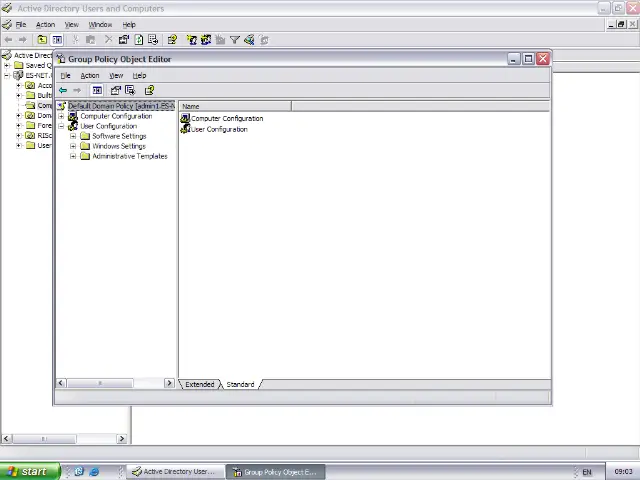The height and width of the screenshot is (480, 640).
Task: Click Export List icon in Group Policy editor toolbar
Action: click(x=130, y=90)
